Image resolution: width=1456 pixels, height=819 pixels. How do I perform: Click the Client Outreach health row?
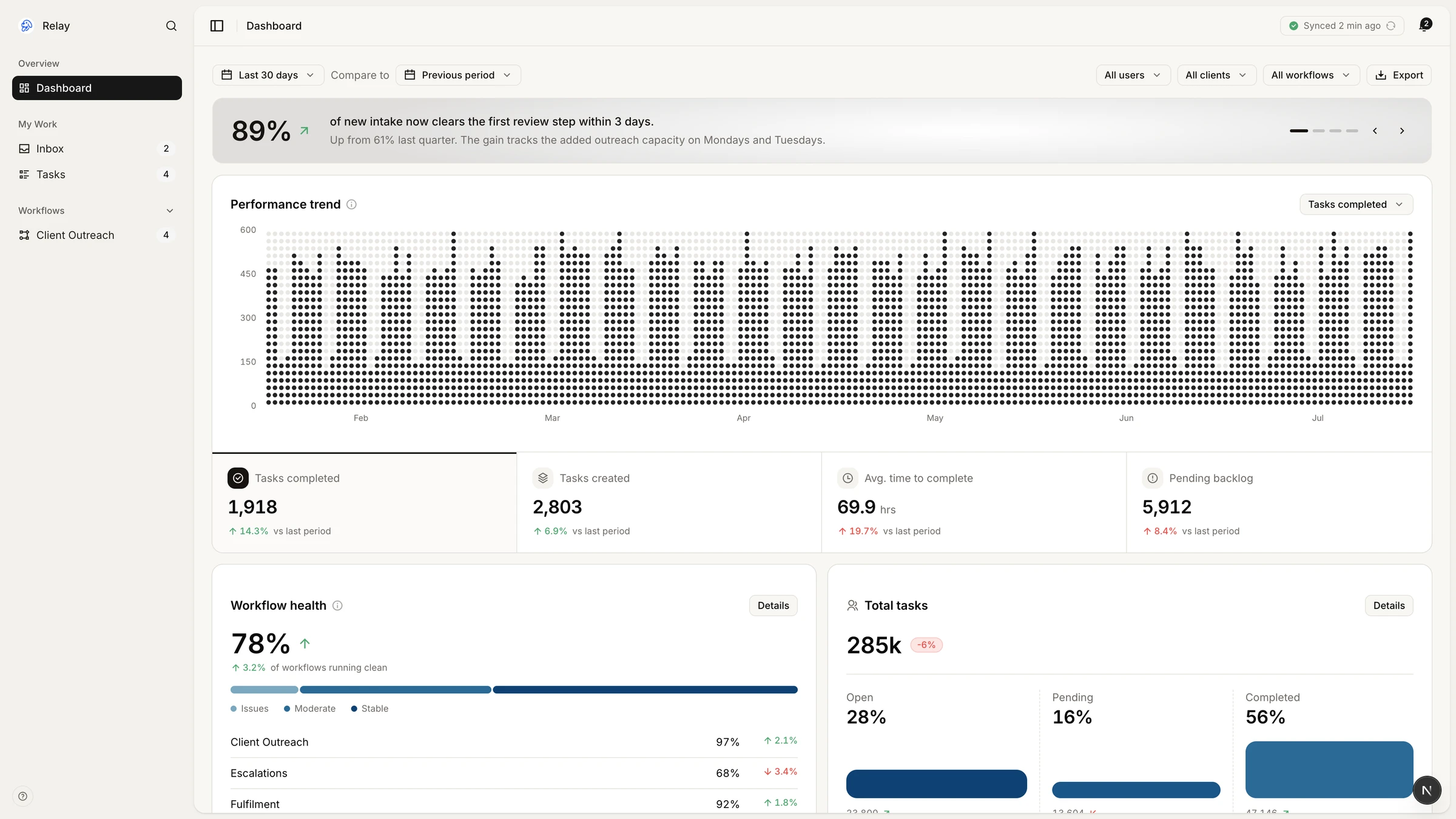pos(514,742)
